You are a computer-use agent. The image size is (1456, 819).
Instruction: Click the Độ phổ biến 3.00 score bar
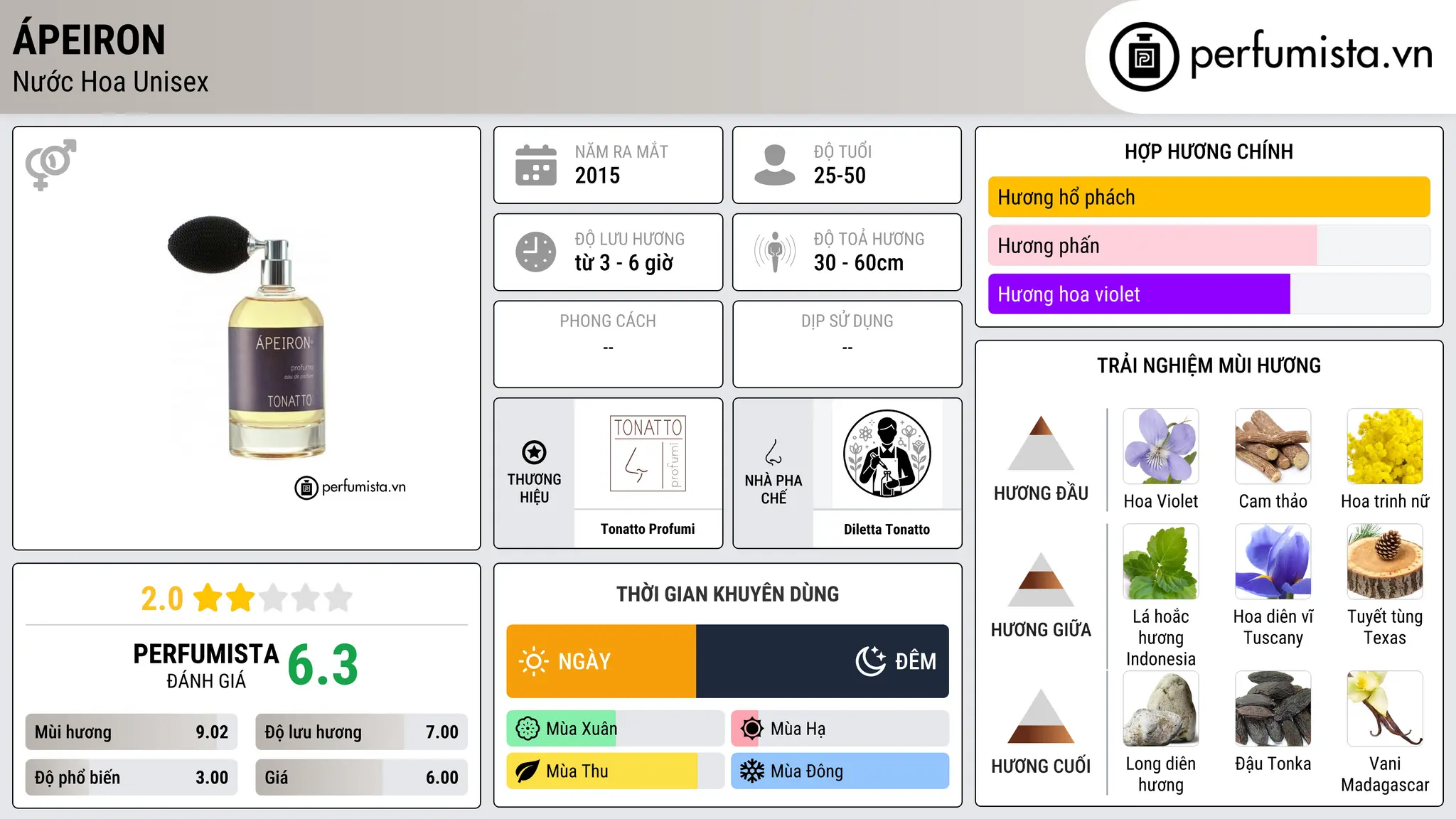click(132, 777)
